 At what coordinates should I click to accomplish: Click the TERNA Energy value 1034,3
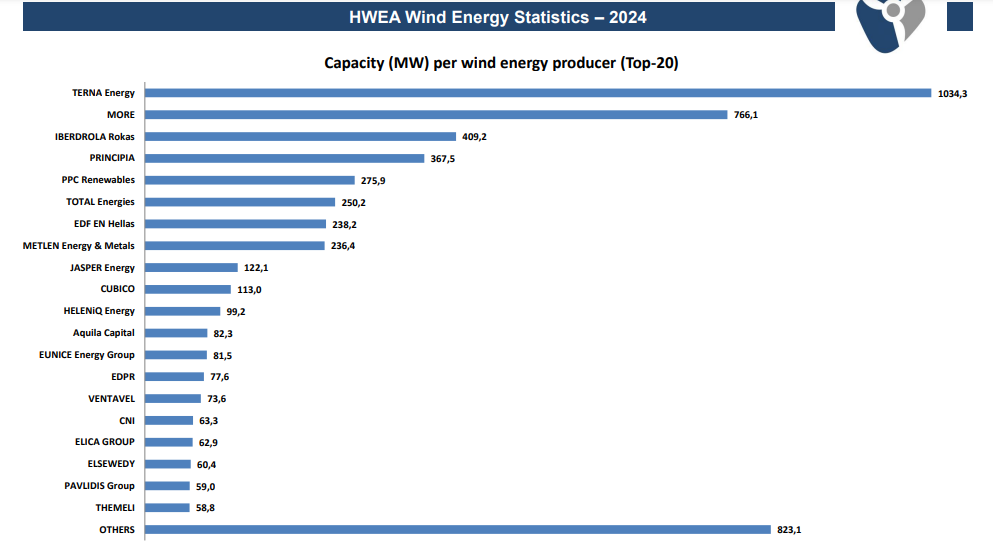pos(952,94)
